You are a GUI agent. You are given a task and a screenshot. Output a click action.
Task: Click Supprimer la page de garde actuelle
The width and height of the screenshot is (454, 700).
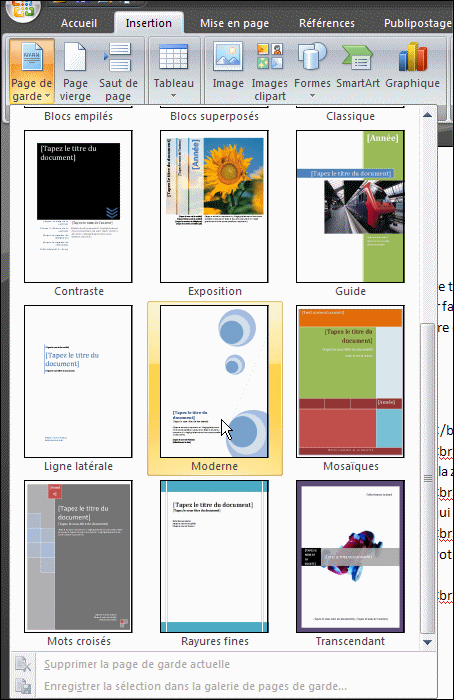pos(137,664)
